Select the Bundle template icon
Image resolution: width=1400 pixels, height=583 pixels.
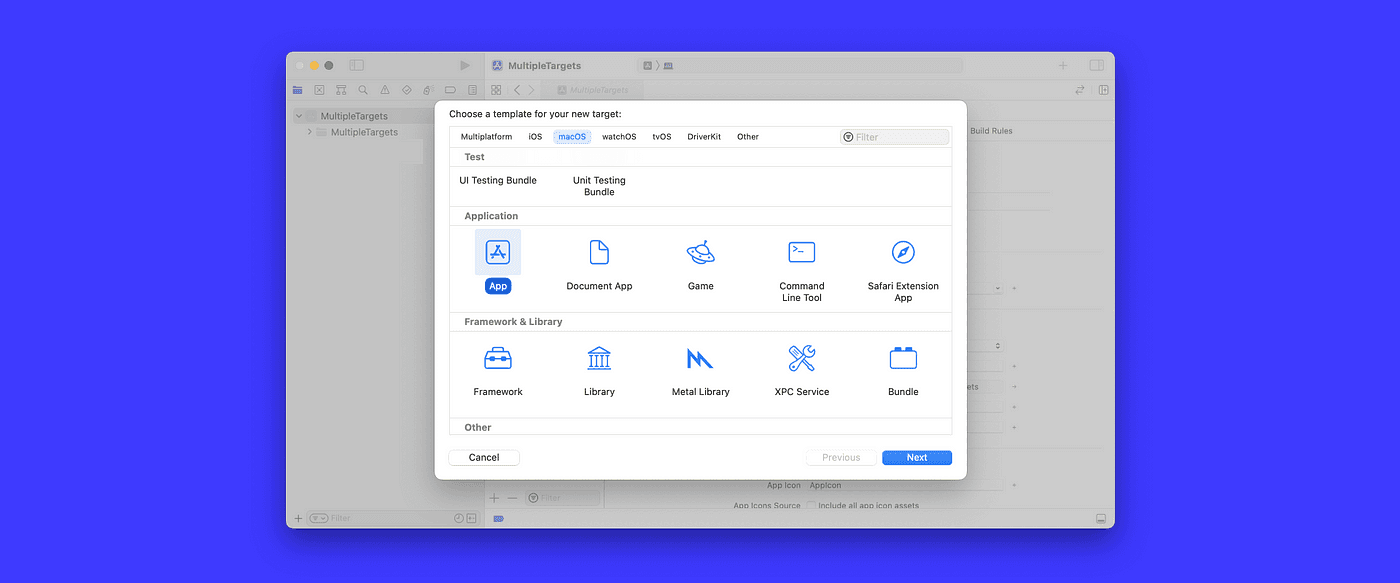902,358
